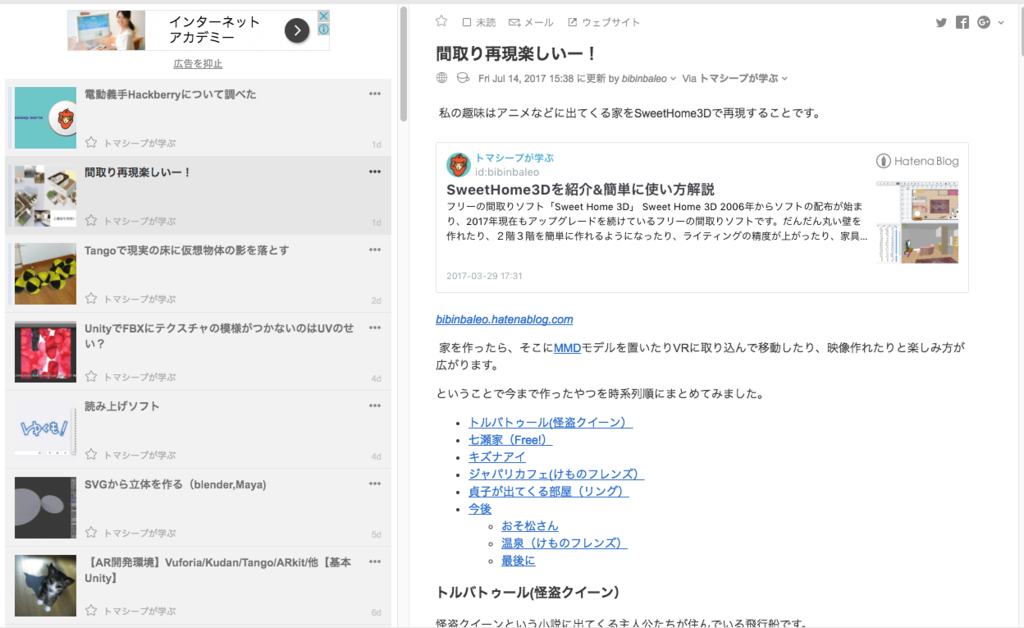Open the UnityでFBXにテクスチャ article
Viewport: 1024px width, 628px height.
pos(219,336)
